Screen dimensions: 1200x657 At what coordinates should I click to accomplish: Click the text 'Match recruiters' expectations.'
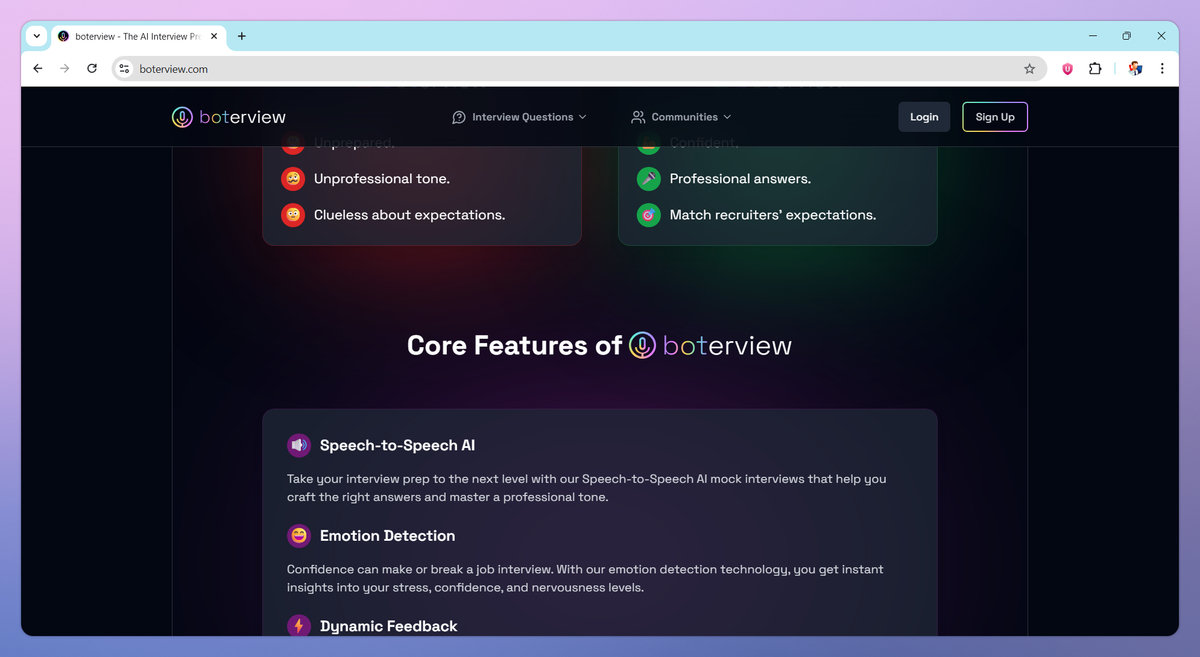click(x=773, y=215)
